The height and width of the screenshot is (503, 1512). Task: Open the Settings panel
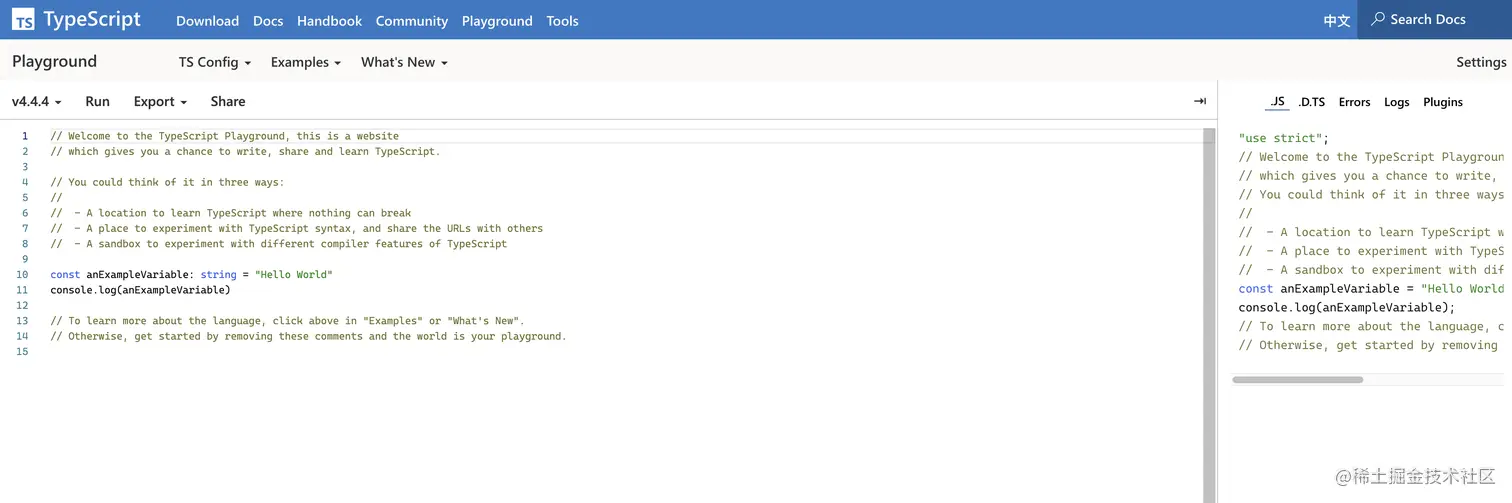click(1481, 62)
